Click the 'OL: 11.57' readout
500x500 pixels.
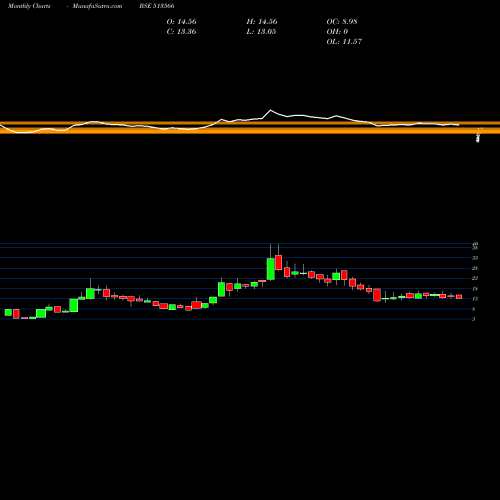344,42
